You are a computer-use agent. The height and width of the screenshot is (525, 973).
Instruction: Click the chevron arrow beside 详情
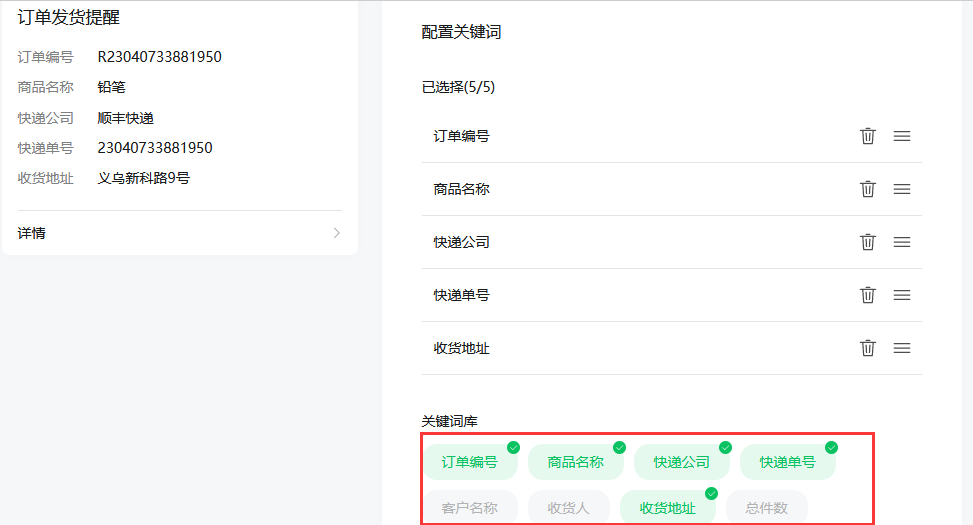337,233
